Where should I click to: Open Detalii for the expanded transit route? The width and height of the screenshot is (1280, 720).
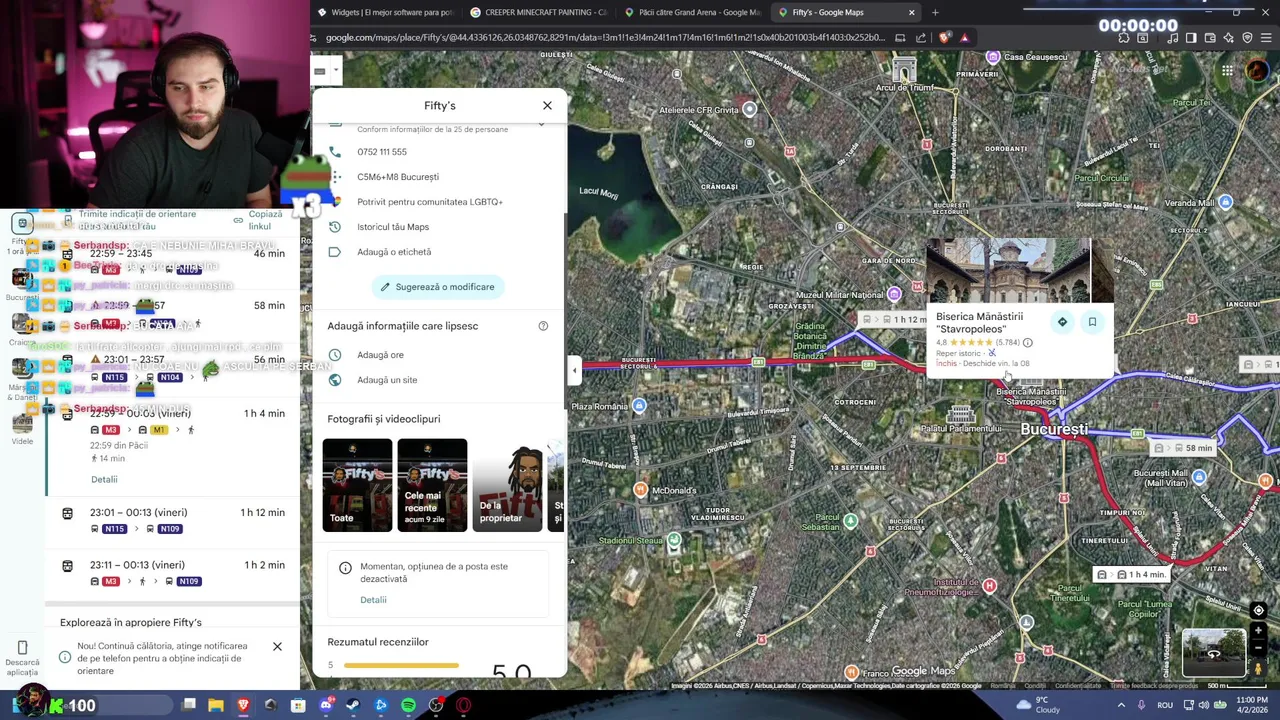click(x=104, y=480)
